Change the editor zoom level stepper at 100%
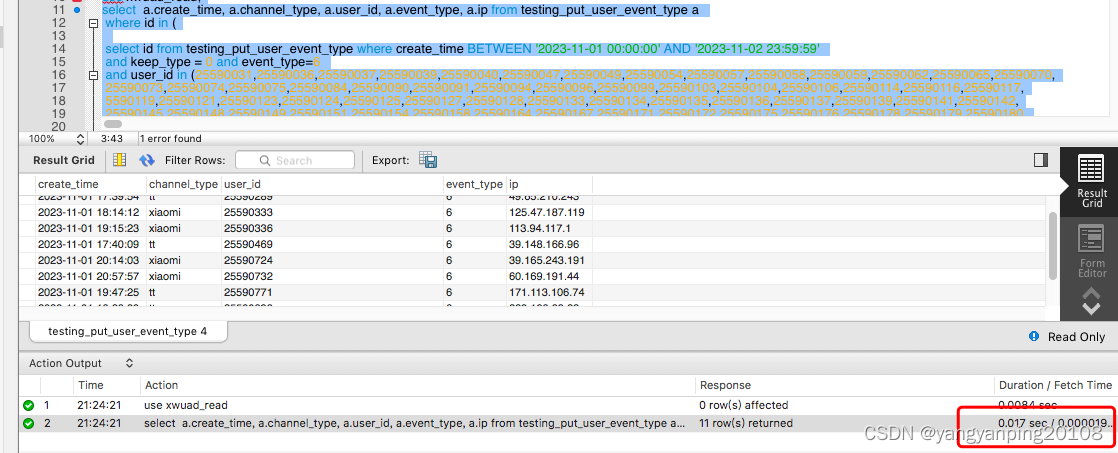The image size is (1118, 453). click(80, 138)
